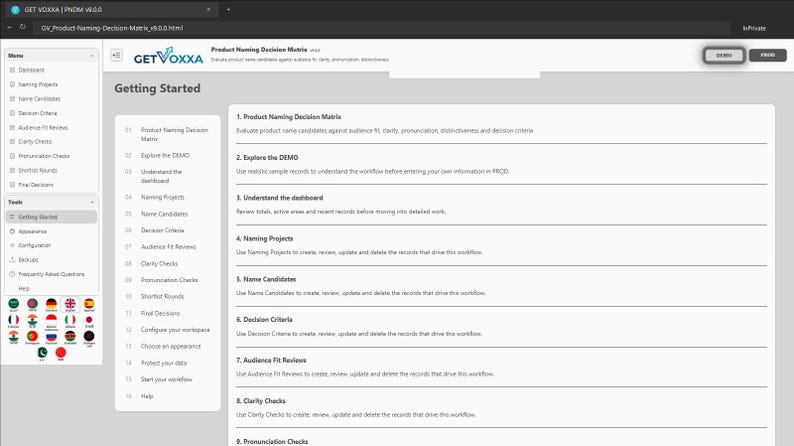The height and width of the screenshot is (446, 794).
Task: Click the InPrivate indicator
Action: coord(754,28)
